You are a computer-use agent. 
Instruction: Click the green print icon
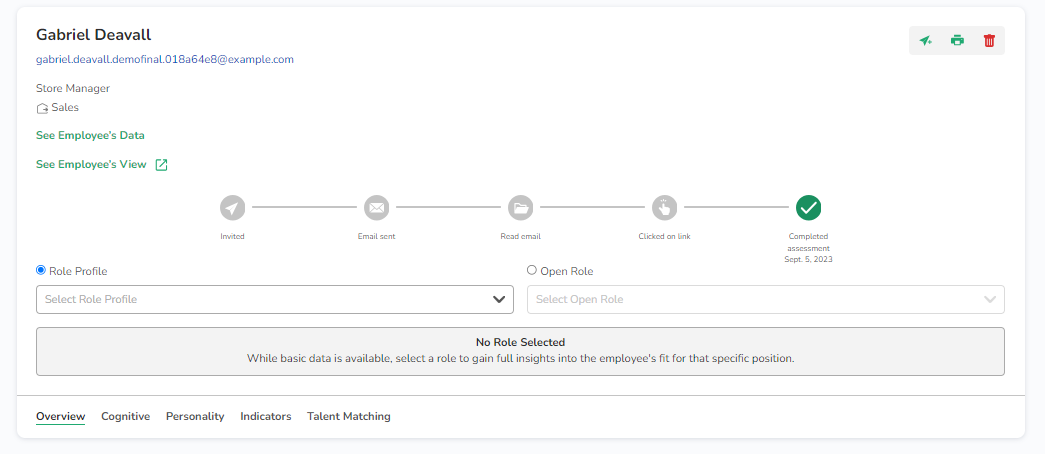[957, 41]
